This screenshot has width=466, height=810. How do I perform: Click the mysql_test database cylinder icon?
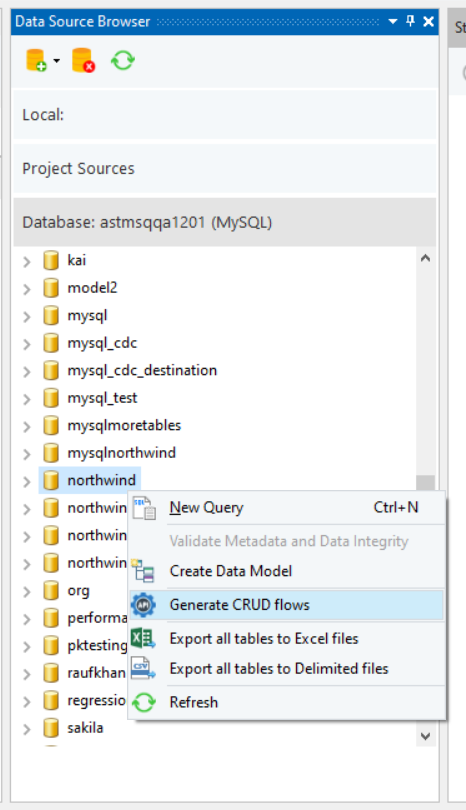click(51, 398)
